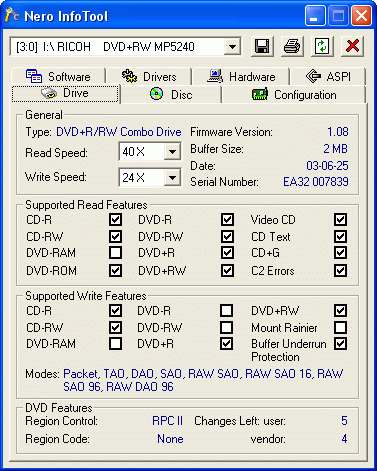Viewport: 377px width, 471px height.
Task: Toggle DVD-RAM checkbox under Read Features
Action: click(115, 253)
